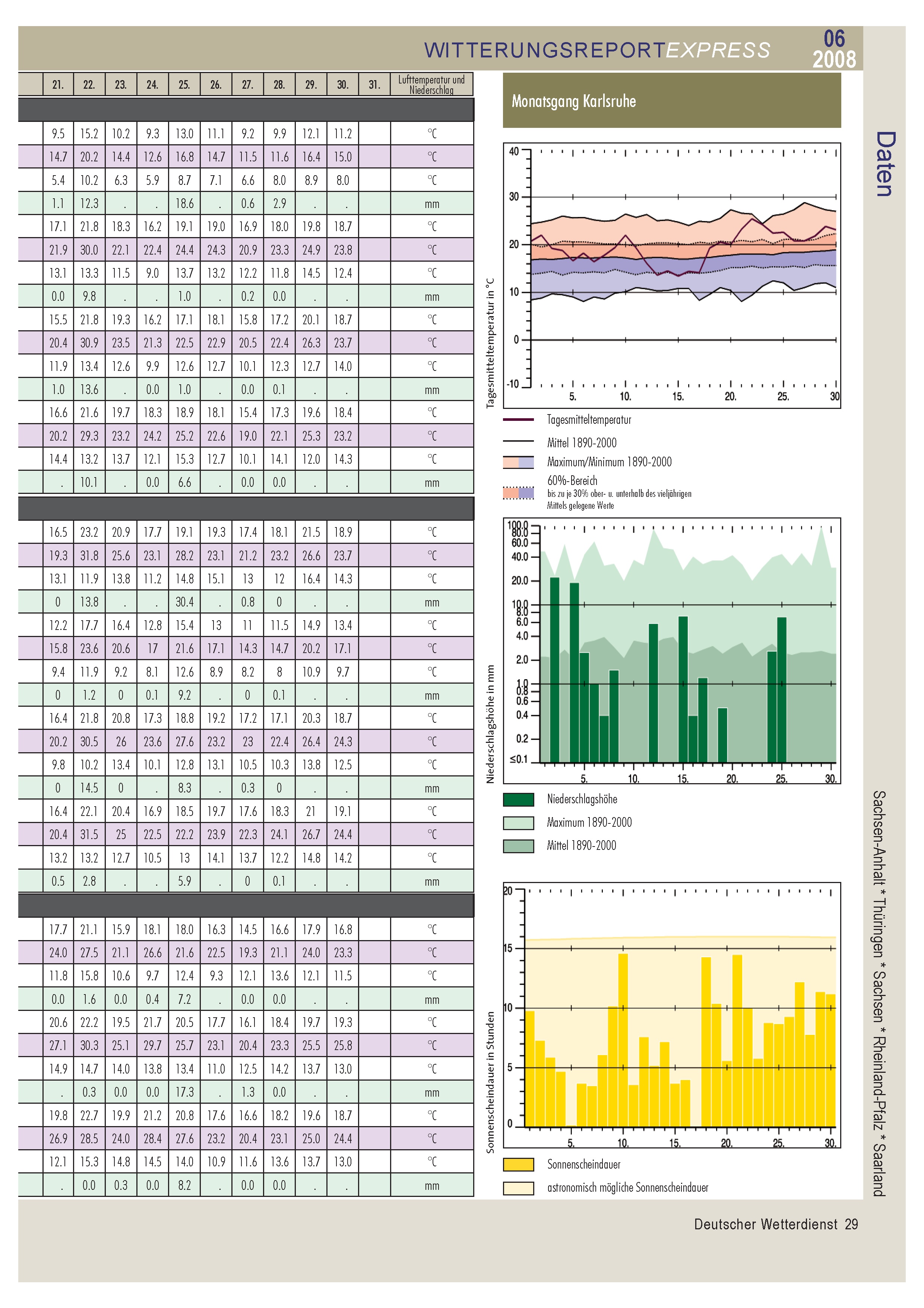Select the 29. column header

[x=311, y=84]
